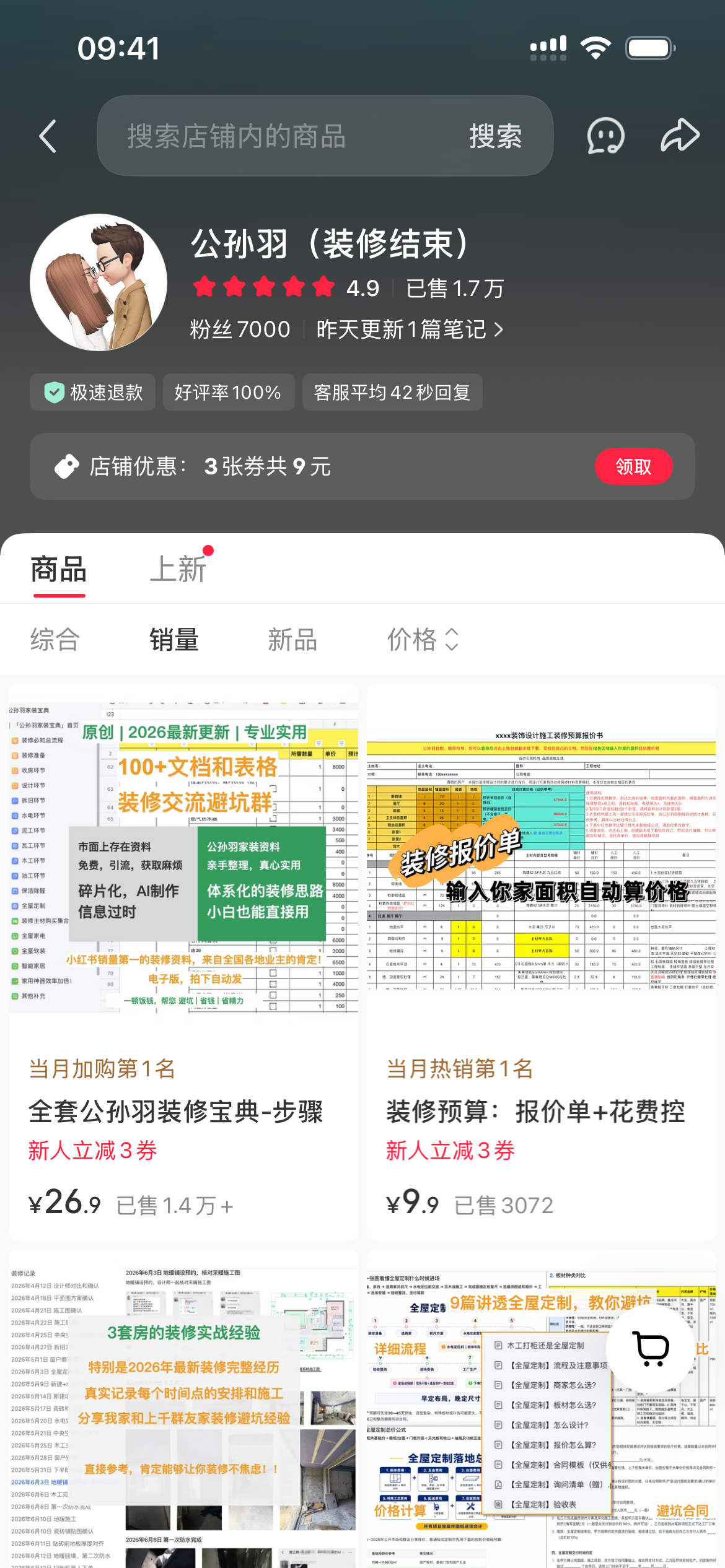Image resolution: width=725 pixels, height=1568 pixels.
Task: Tap product title 全套公孙羽装修宝典-步骤
Action: [x=176, y=1112]
